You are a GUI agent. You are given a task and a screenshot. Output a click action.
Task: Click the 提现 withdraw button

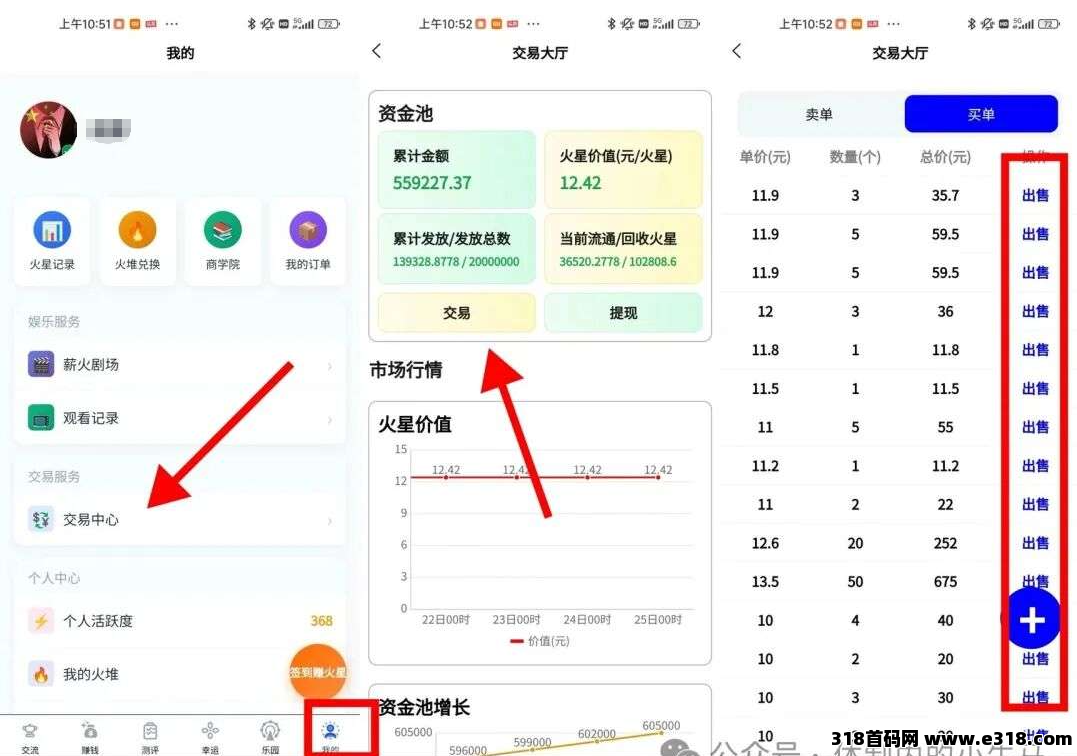point(623,313)
